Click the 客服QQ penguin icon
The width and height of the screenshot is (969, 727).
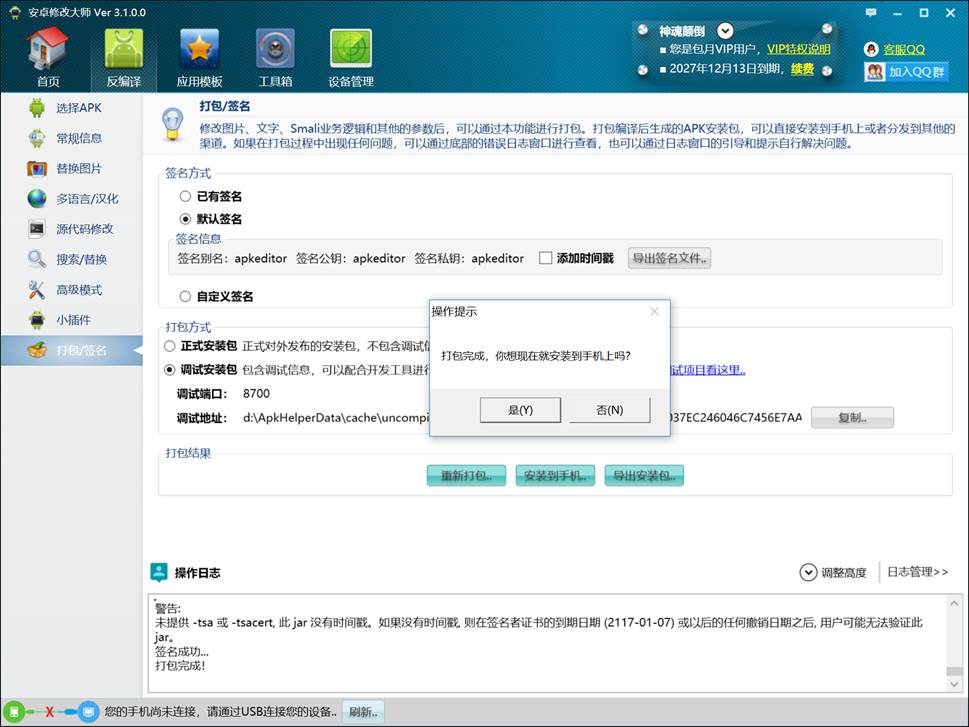point(871,49)
